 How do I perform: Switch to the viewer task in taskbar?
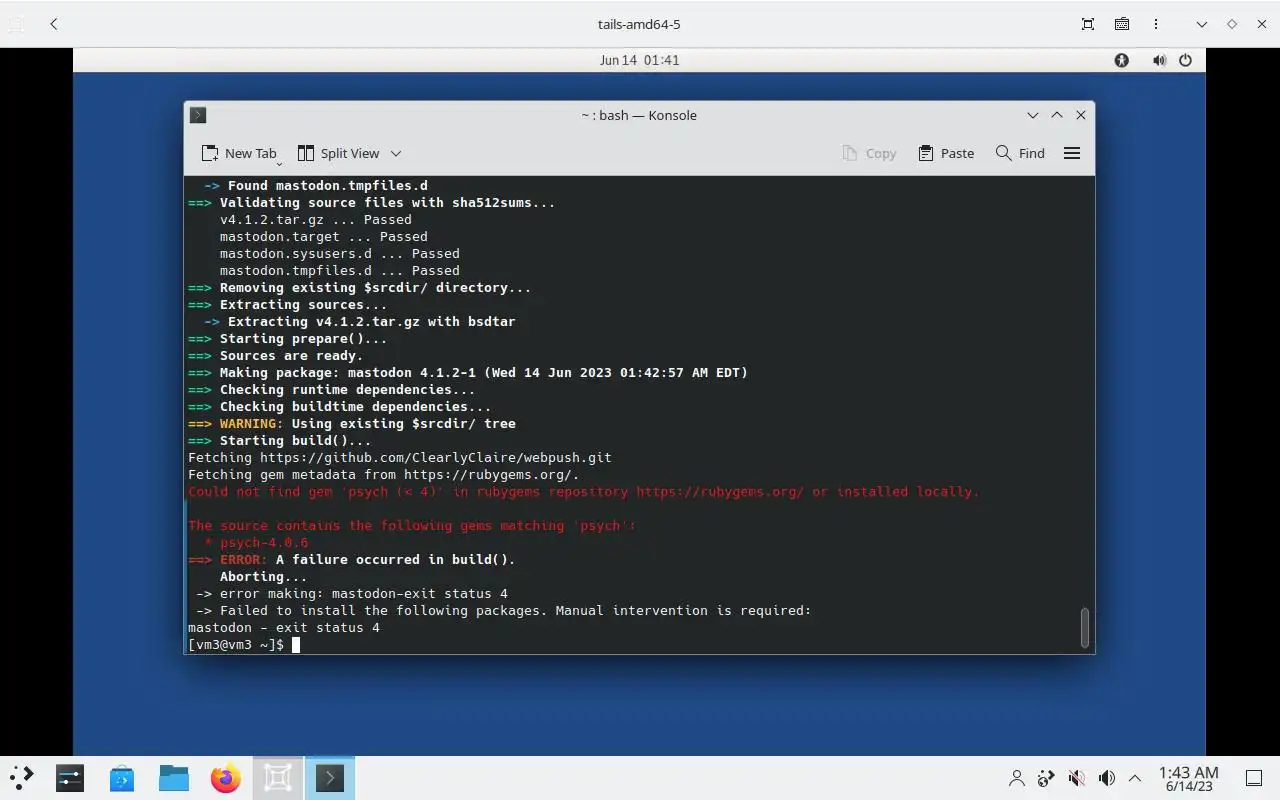(x=278, y=778)
